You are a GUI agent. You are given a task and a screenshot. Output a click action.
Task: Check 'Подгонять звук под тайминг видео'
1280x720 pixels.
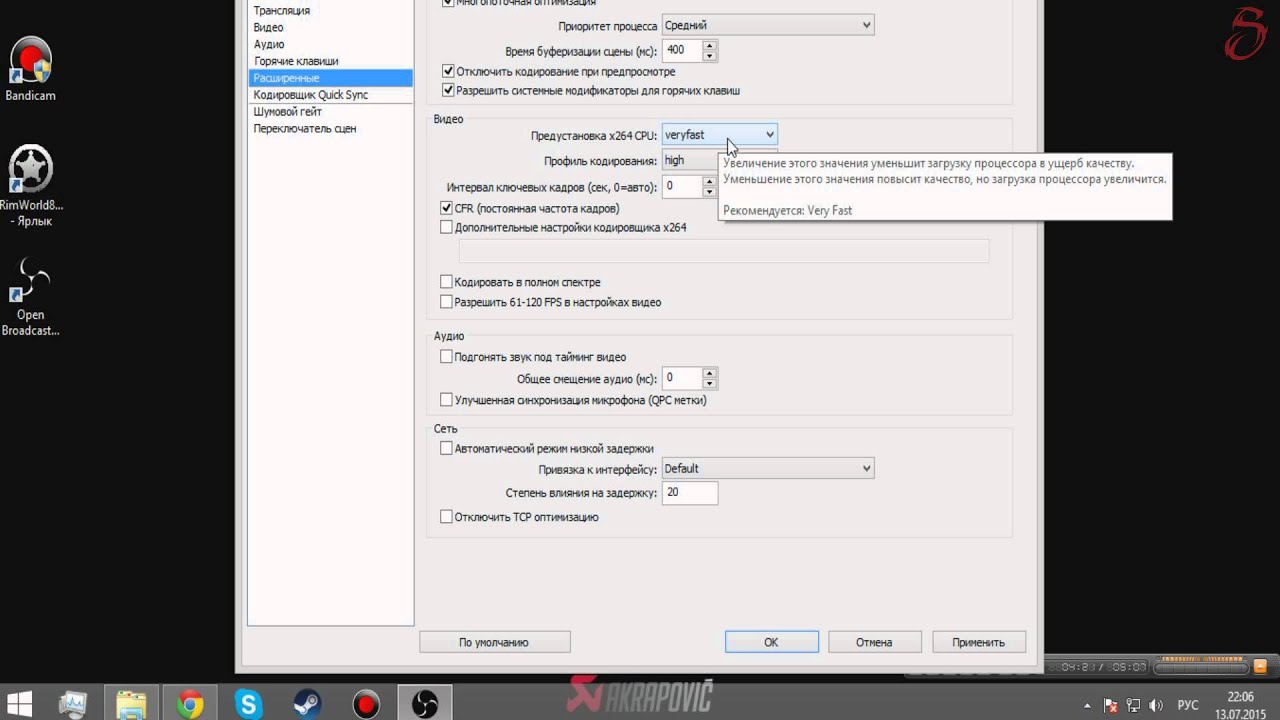coord(447,356)
